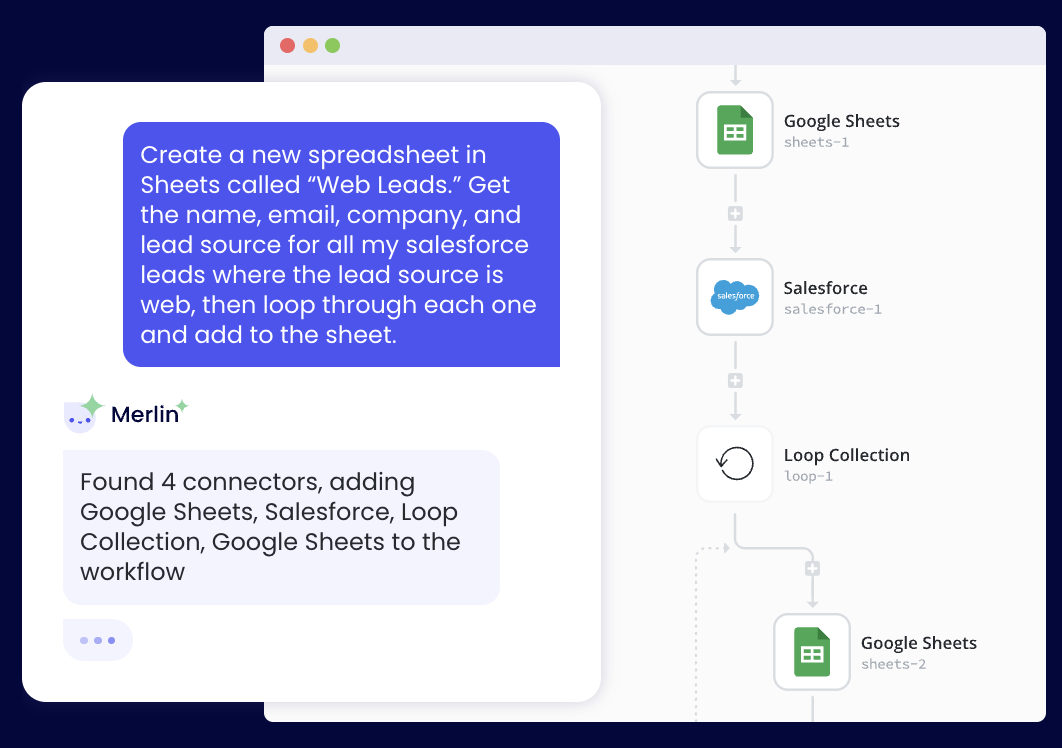Click the red close window button
Viewport: 1062px width, 748px height.
[x=287, y=45]
